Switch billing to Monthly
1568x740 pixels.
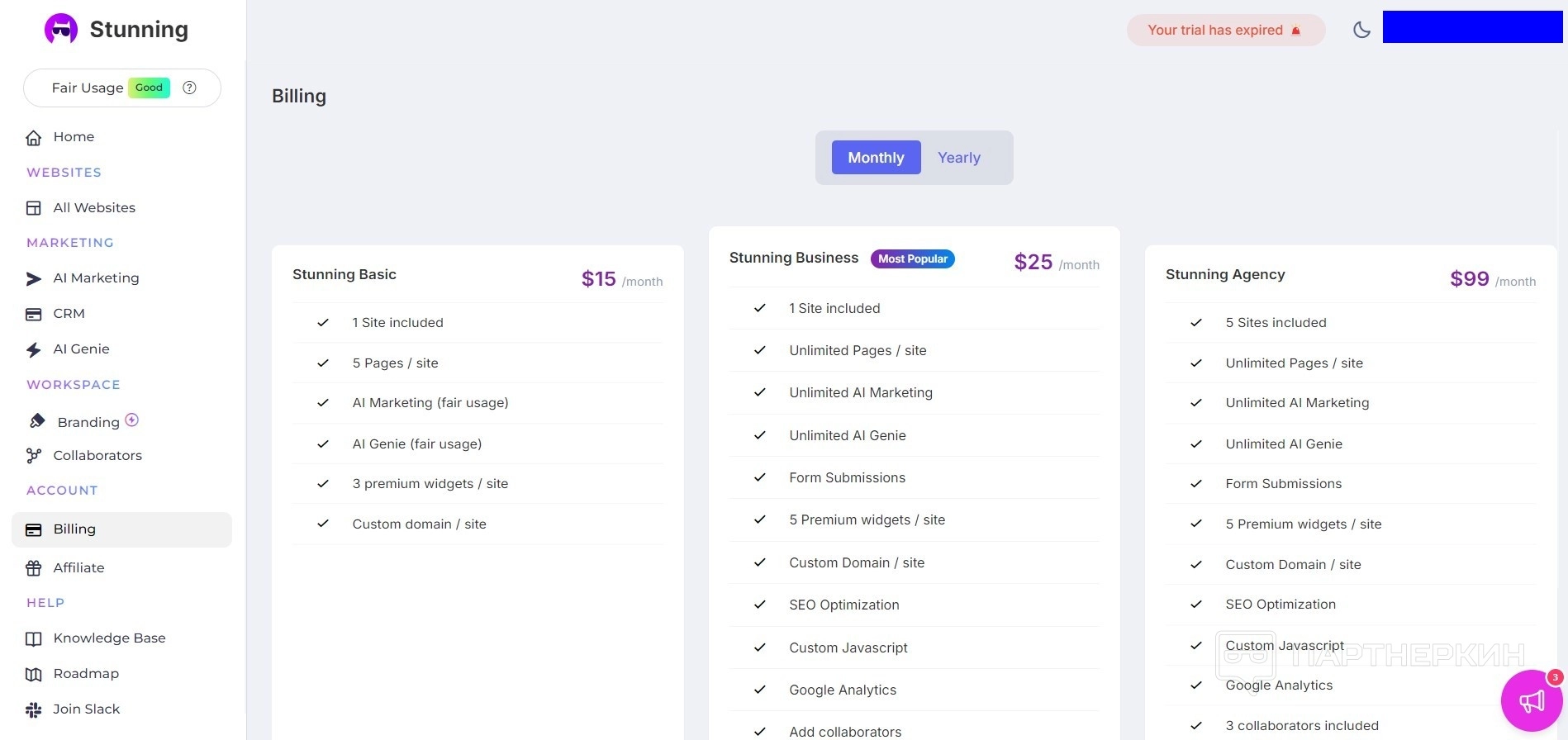[876, 158]
